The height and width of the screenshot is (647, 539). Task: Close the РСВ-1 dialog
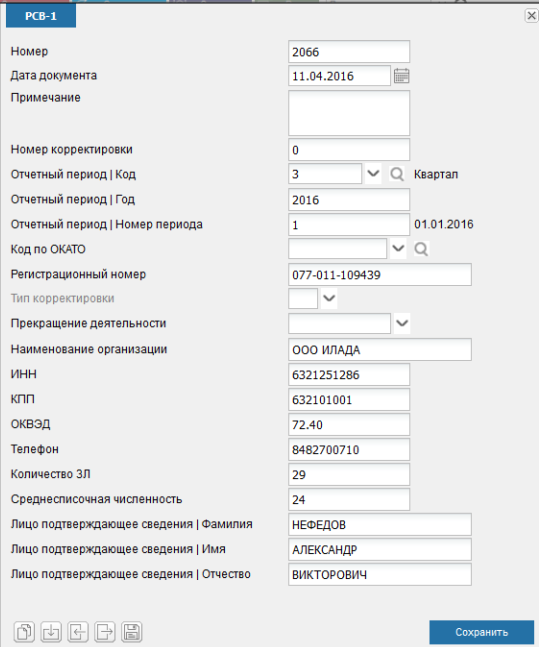click(531, 16)
